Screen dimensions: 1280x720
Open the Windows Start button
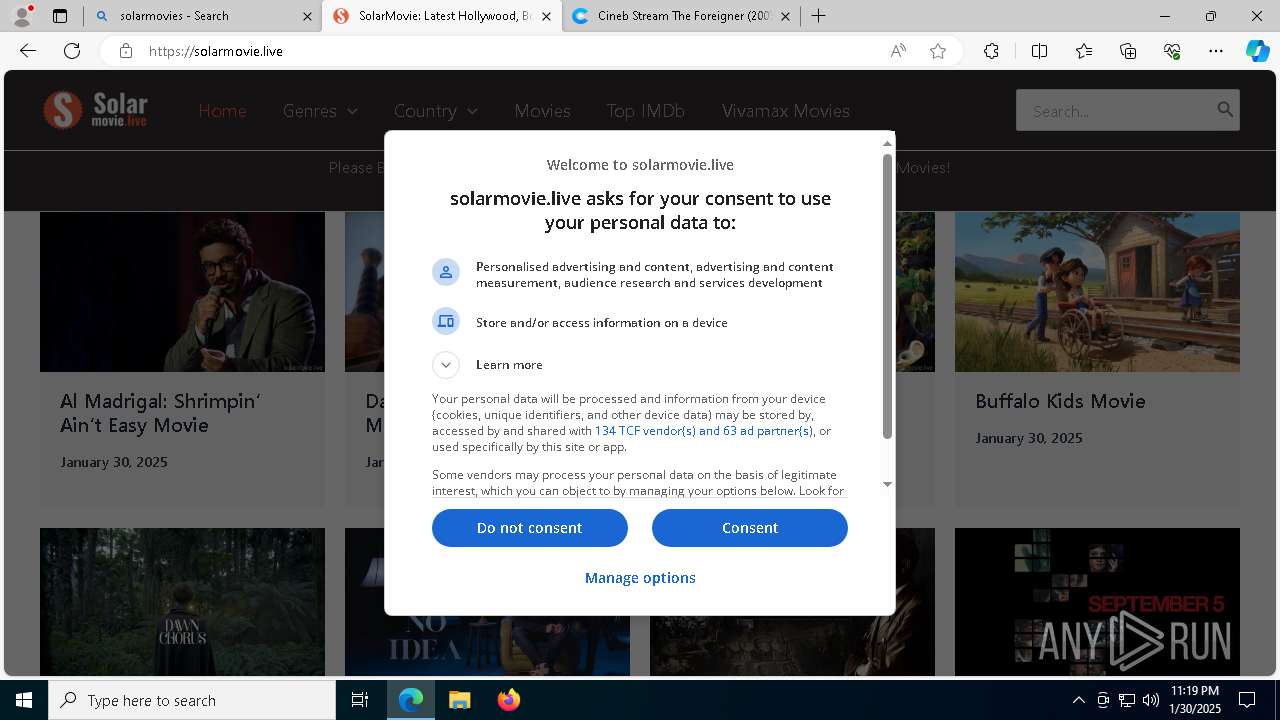[24, 700]
